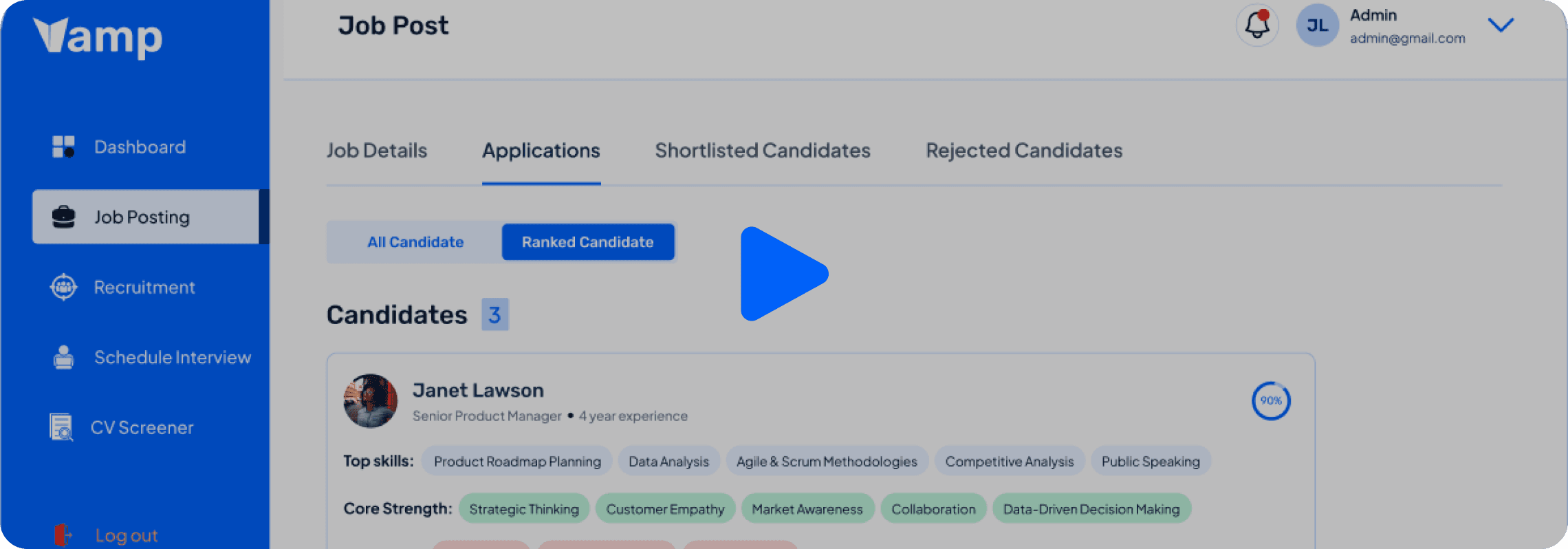This screenshot has width=1568, height=549.
Task: Select the Applications tab
Action: 541,151
